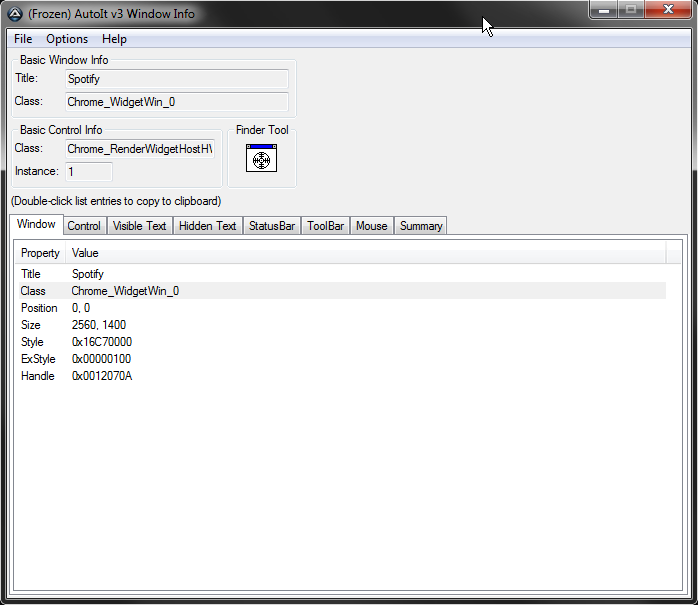Select the Class row Chrome_WidgetWin_0 in list
The image size is (698, 605).
(342, 291)
